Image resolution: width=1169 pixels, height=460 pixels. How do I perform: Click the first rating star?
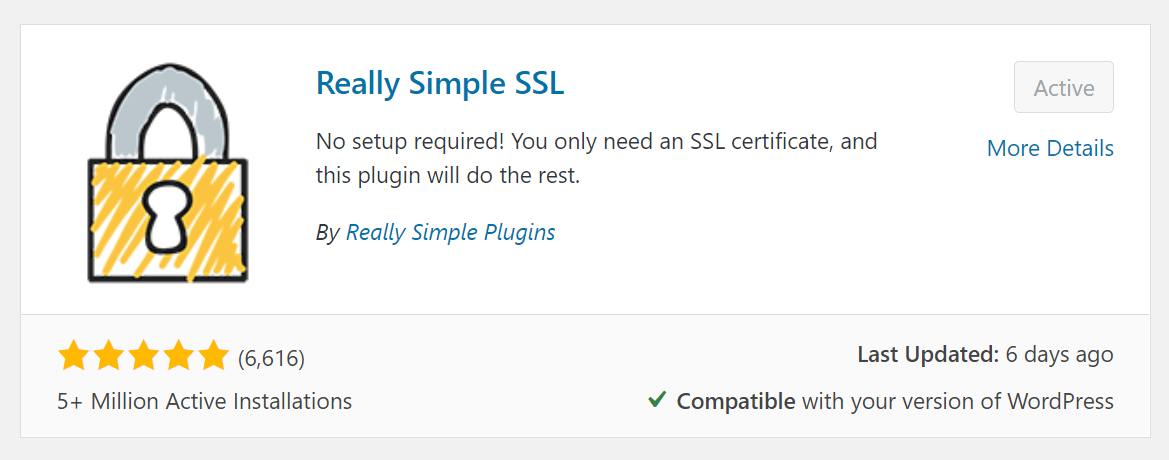tap(74, 356)
